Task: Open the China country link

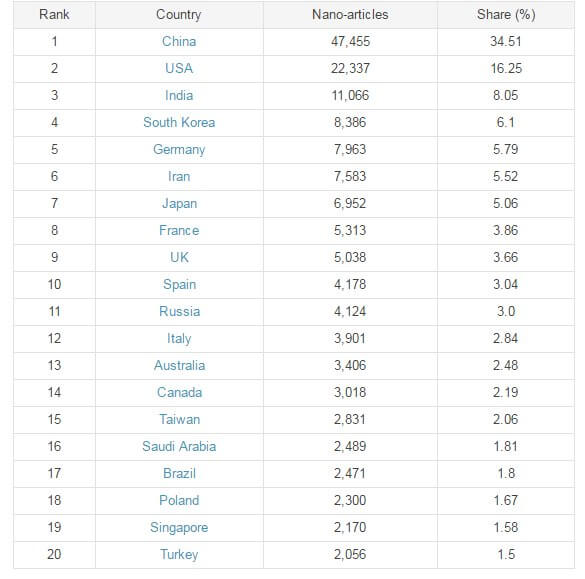Action: 179,41
